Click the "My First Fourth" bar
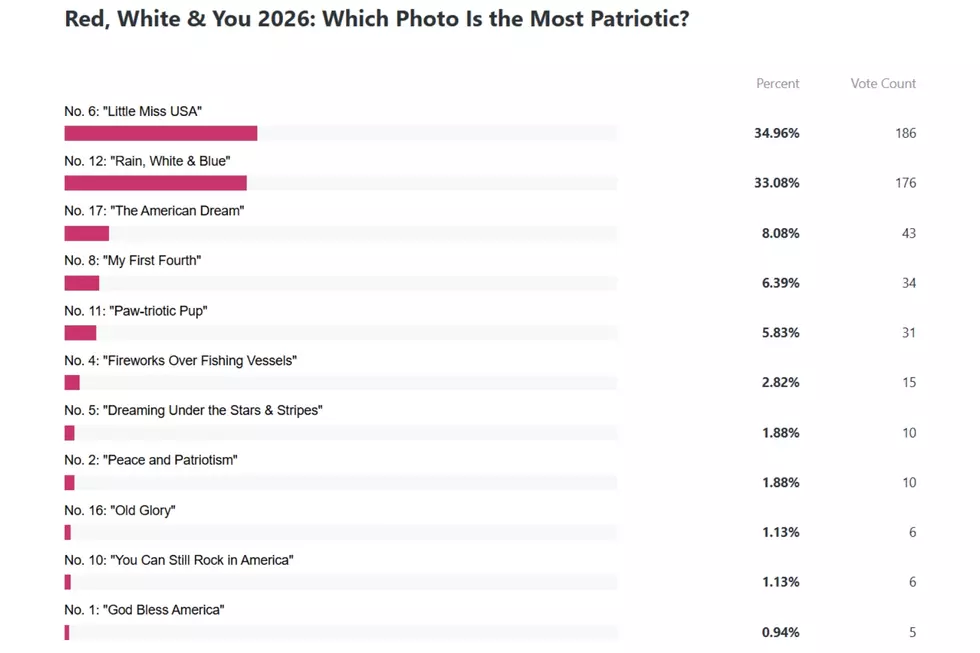The height and width of the screenshot is (653, 980). pos(341,283)
